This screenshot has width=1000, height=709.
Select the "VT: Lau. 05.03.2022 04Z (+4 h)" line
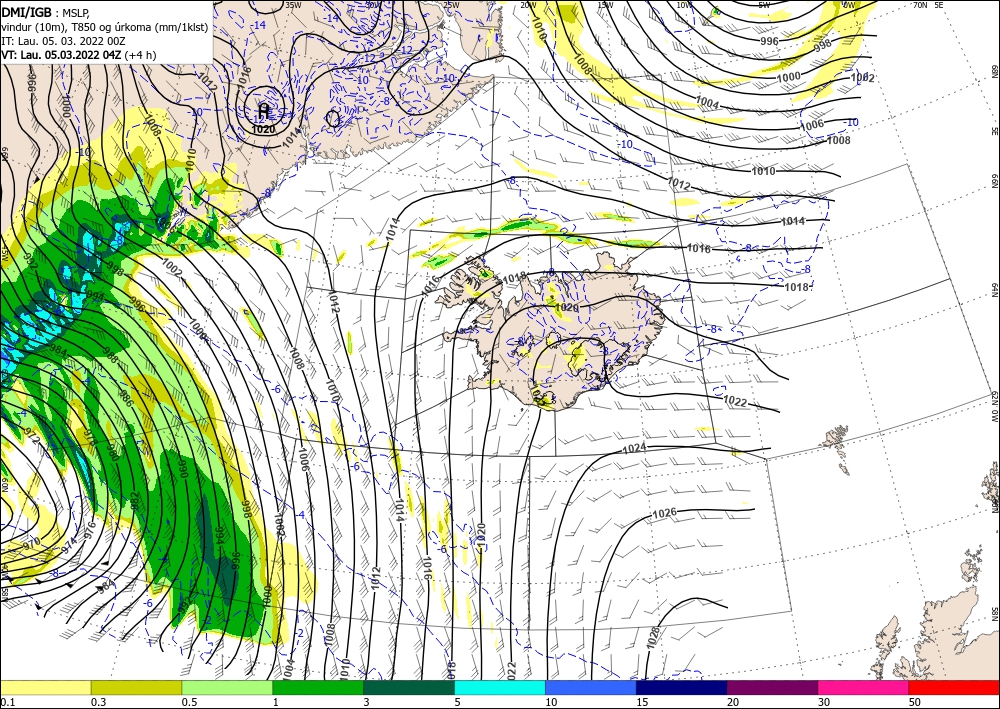coord(78,55)
